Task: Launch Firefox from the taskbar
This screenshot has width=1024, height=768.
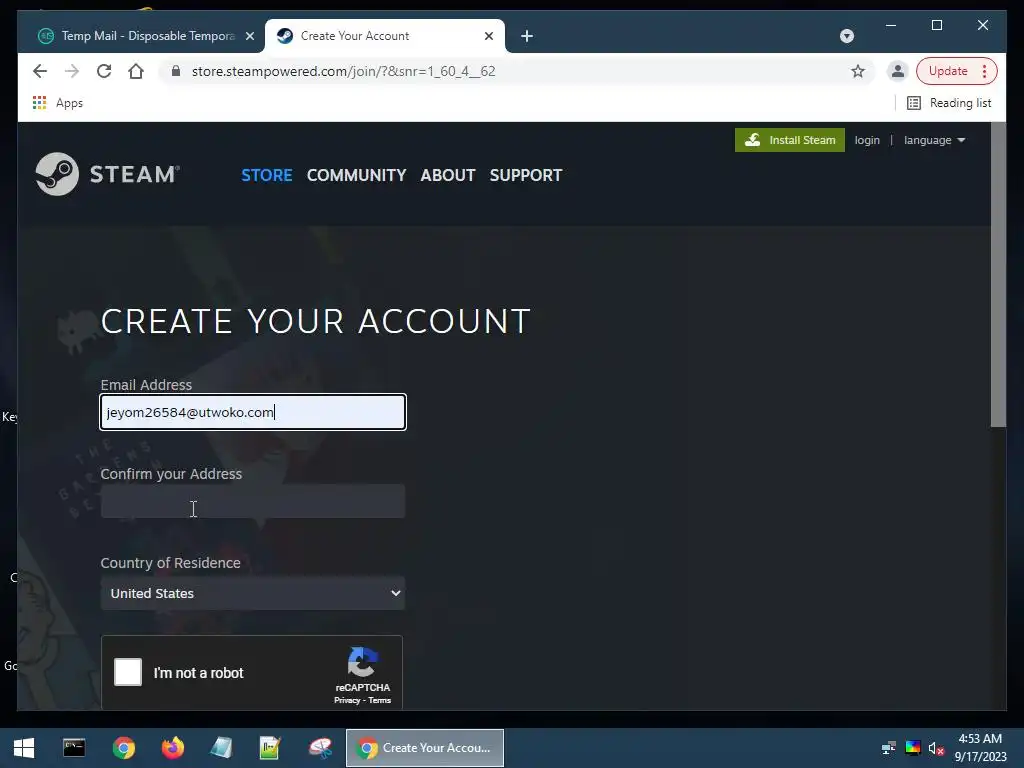Action: pyautogui.click(x=172, y=748)
